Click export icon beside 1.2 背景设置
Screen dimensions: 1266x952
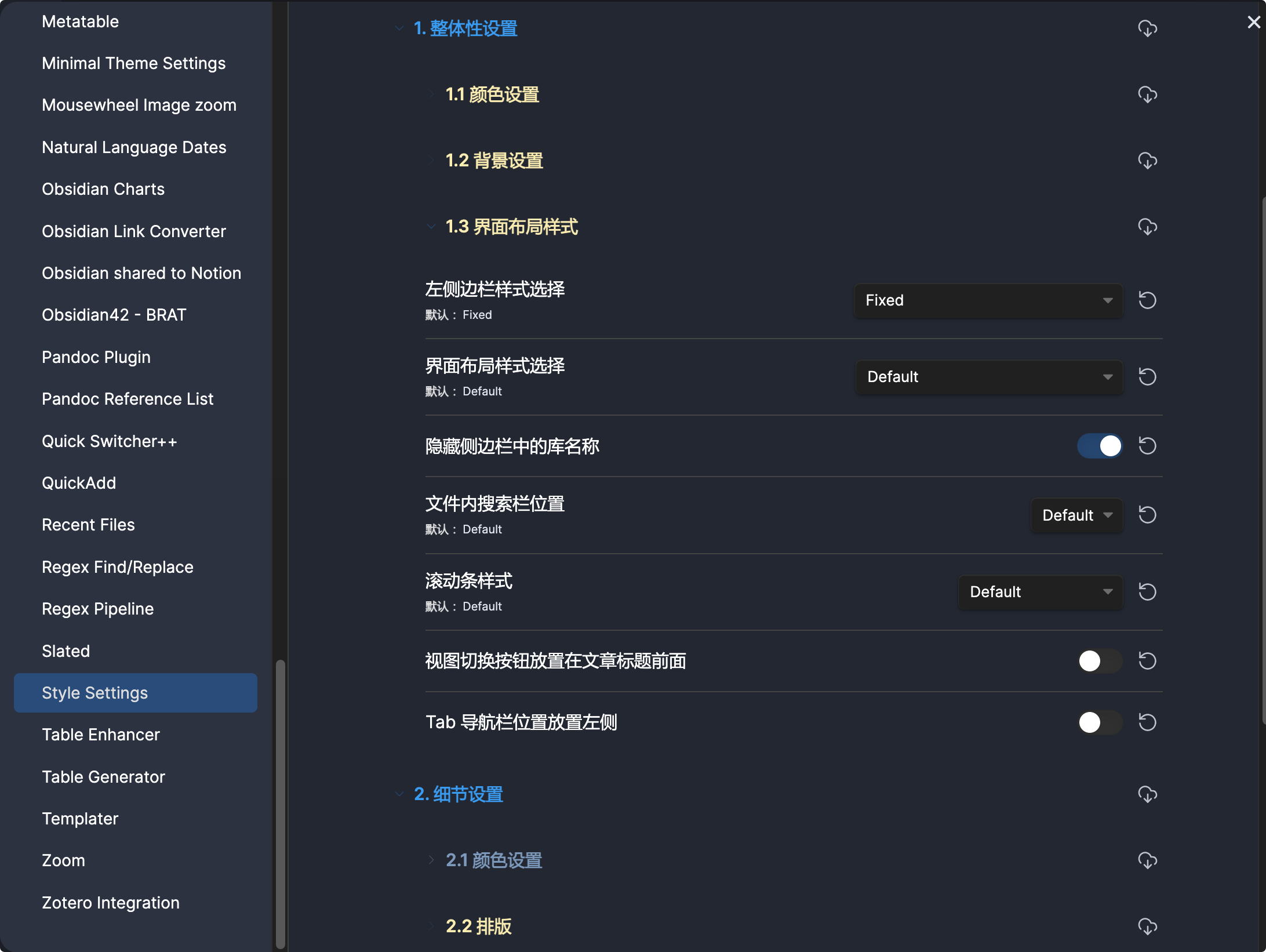(x=1148, y=161)
